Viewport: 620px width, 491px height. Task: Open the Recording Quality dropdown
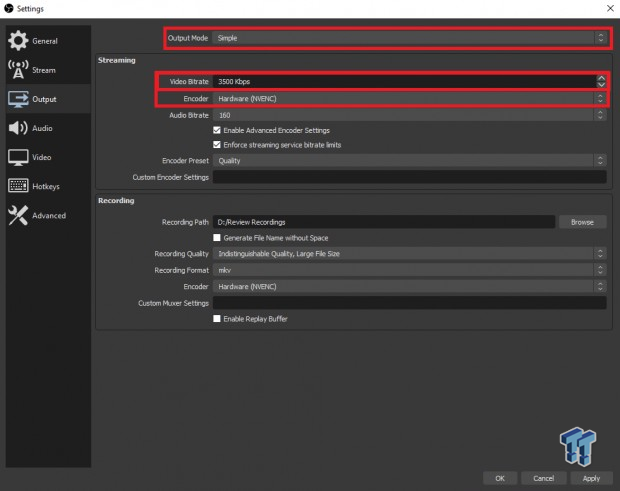pos(409,253)
